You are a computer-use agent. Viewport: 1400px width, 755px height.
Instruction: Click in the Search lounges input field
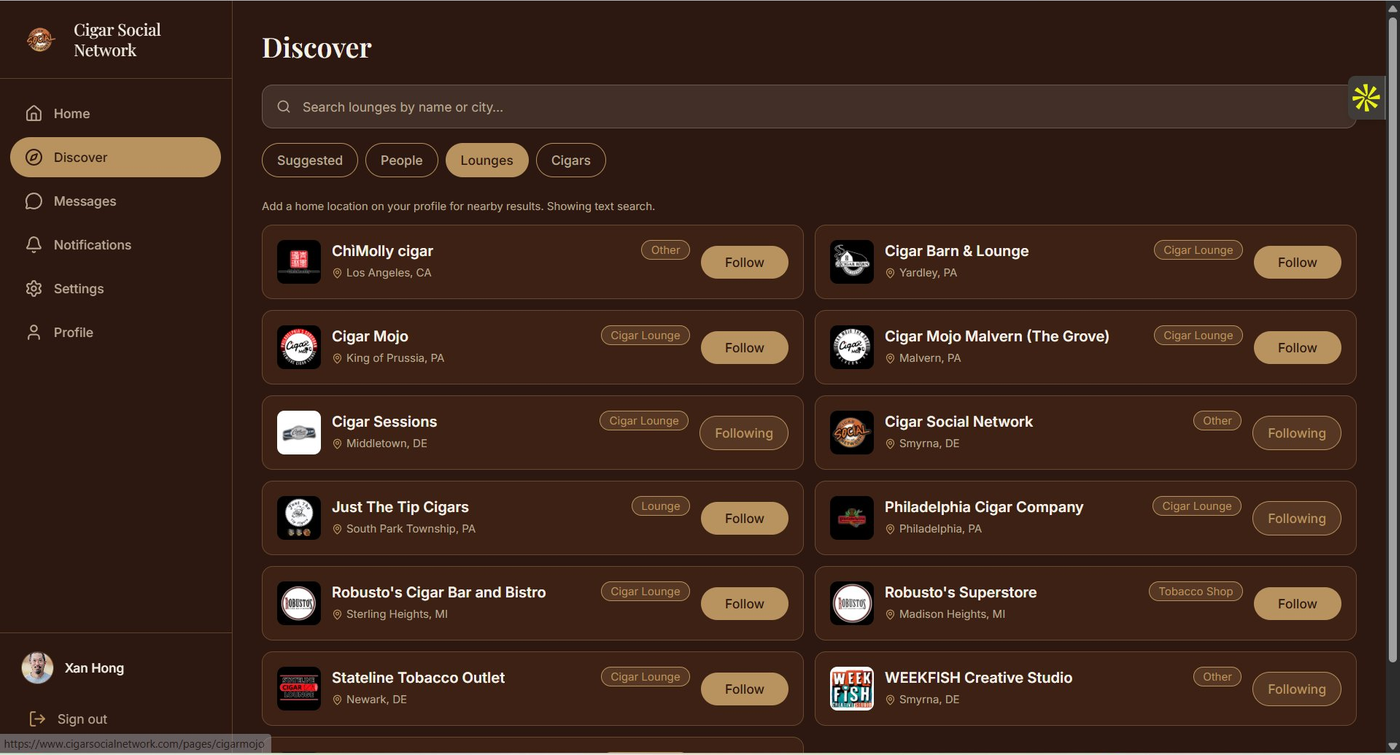(808, 107)
